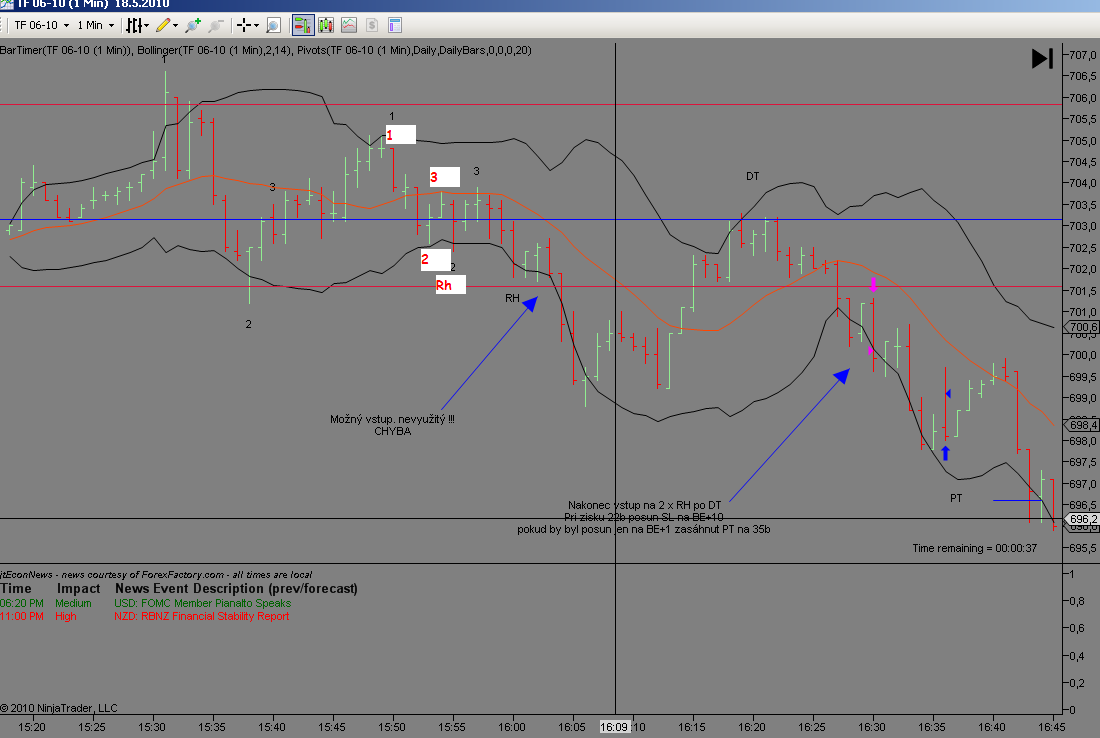Viewport: 1100px width, 738px height.
Task: Open chart Properties icon
Action: coord(395,25)
